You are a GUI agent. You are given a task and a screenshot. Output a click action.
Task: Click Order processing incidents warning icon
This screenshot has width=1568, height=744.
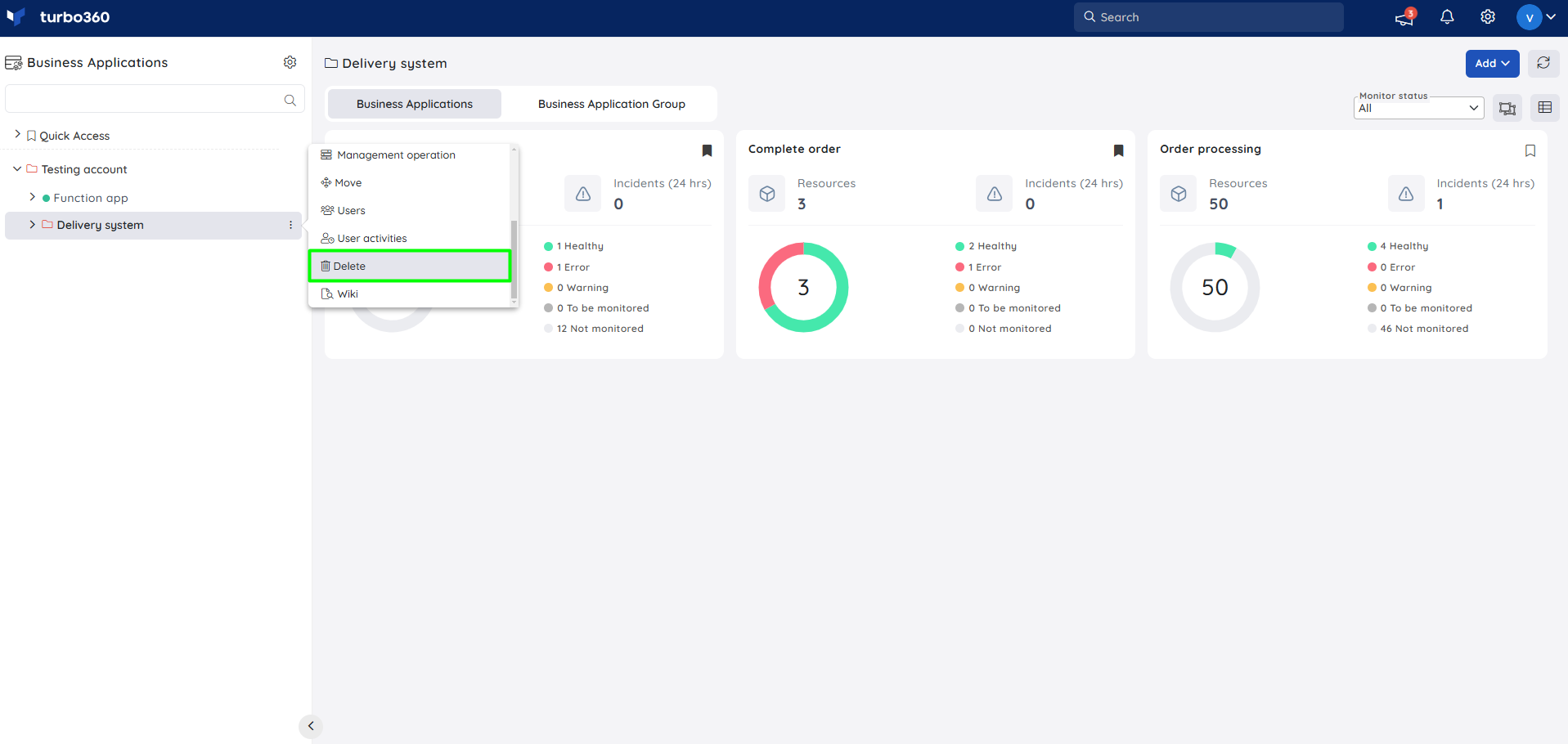click(1406, 194)
